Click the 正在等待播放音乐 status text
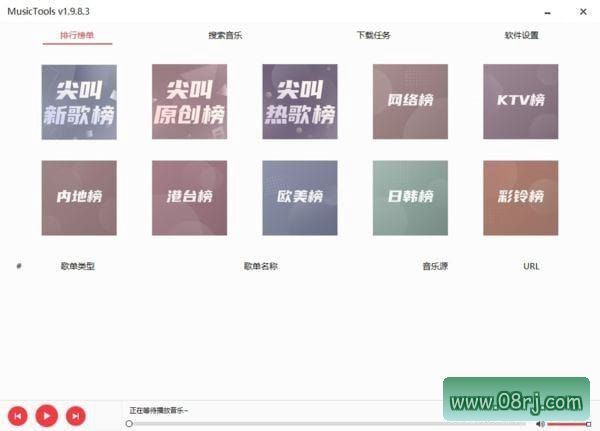The width and height of the screenshot is (600, 431). click(x=158, y=411)
